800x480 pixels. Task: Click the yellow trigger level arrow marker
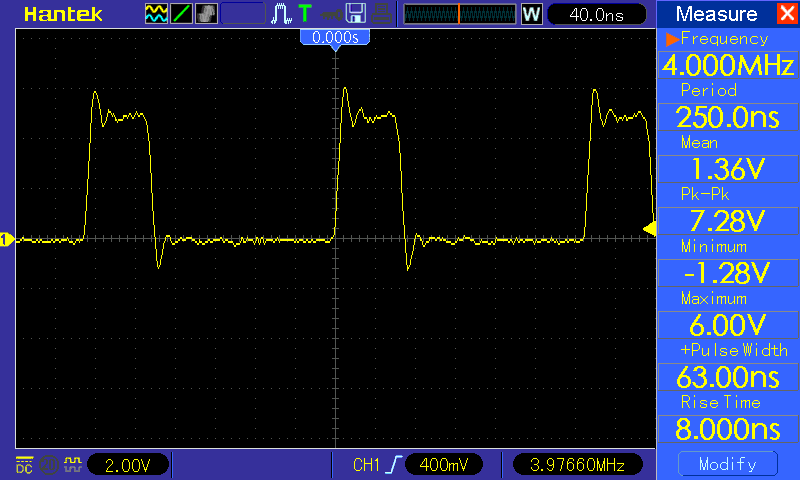click(650, 229)
